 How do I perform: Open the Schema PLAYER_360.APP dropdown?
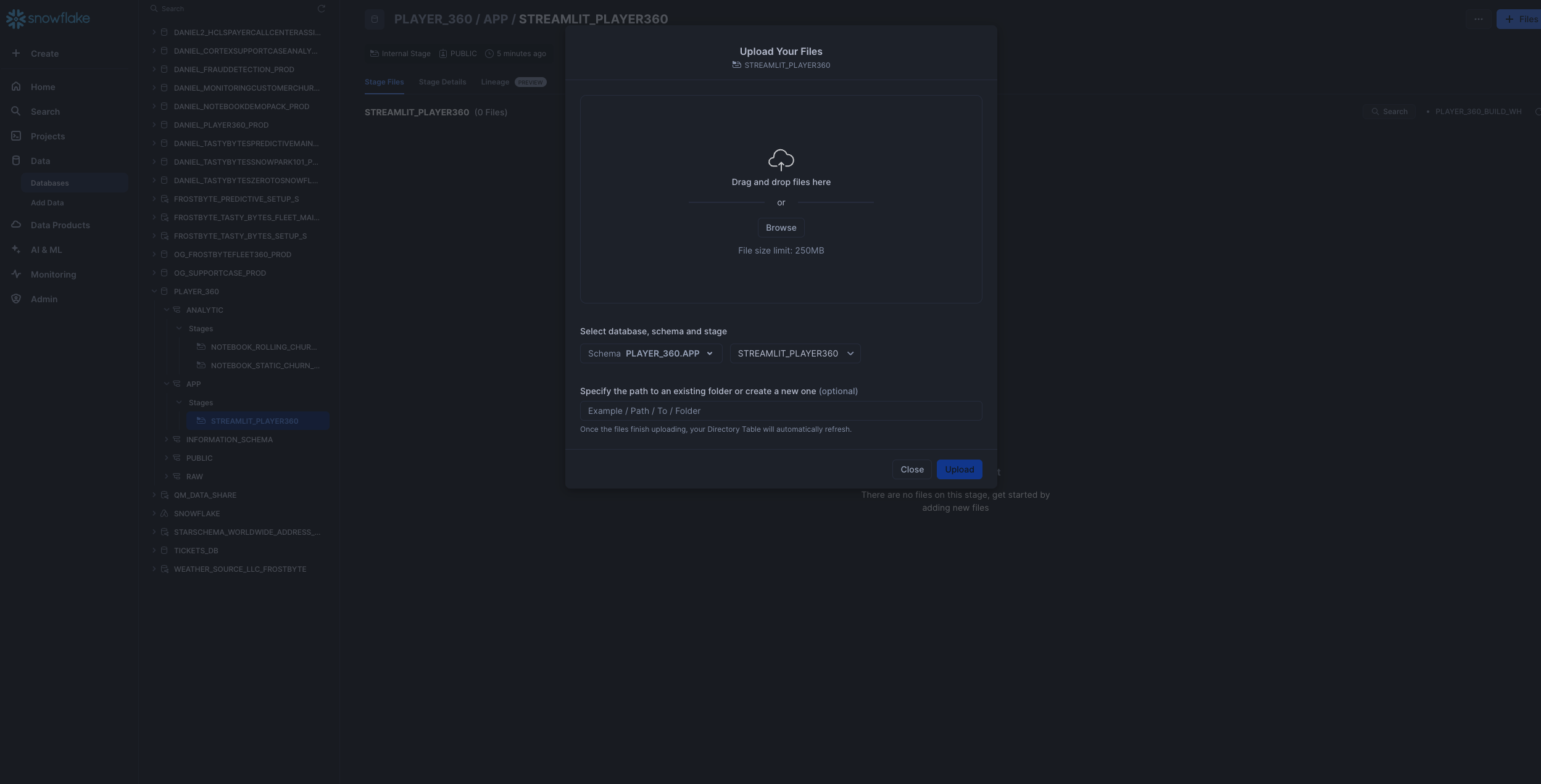click(x=650, y=353)
